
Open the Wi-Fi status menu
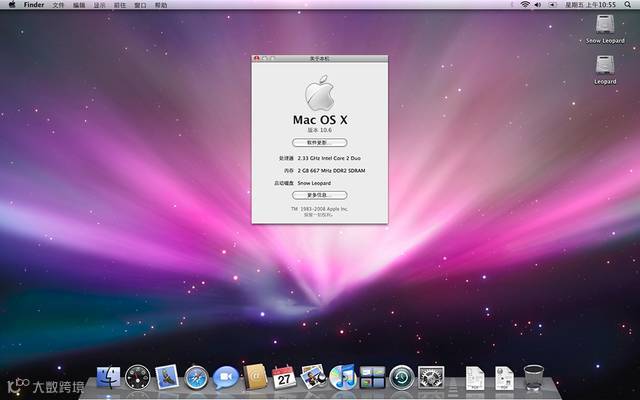coord(525,4)
